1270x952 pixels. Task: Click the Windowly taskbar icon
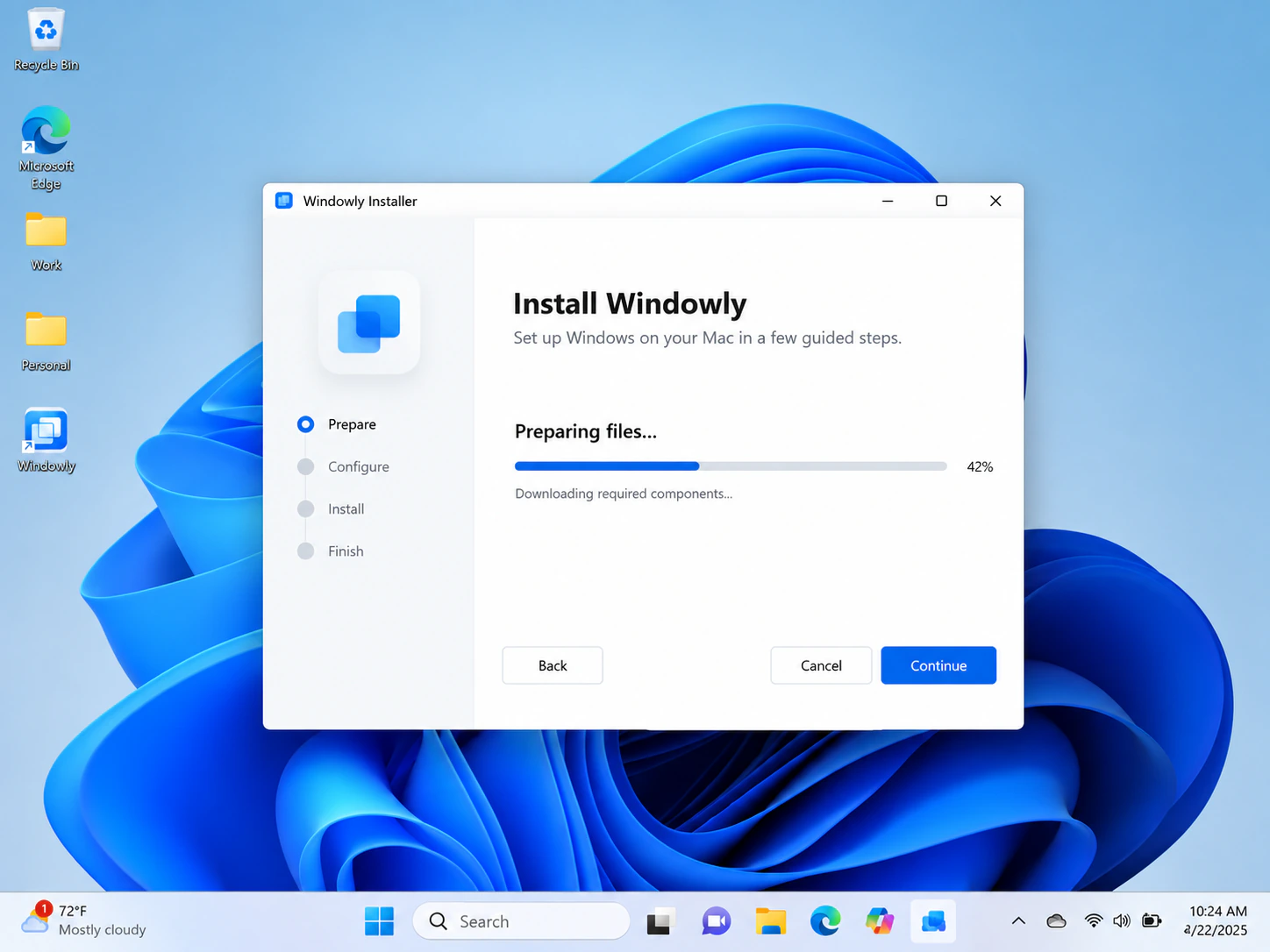point(933,921)
